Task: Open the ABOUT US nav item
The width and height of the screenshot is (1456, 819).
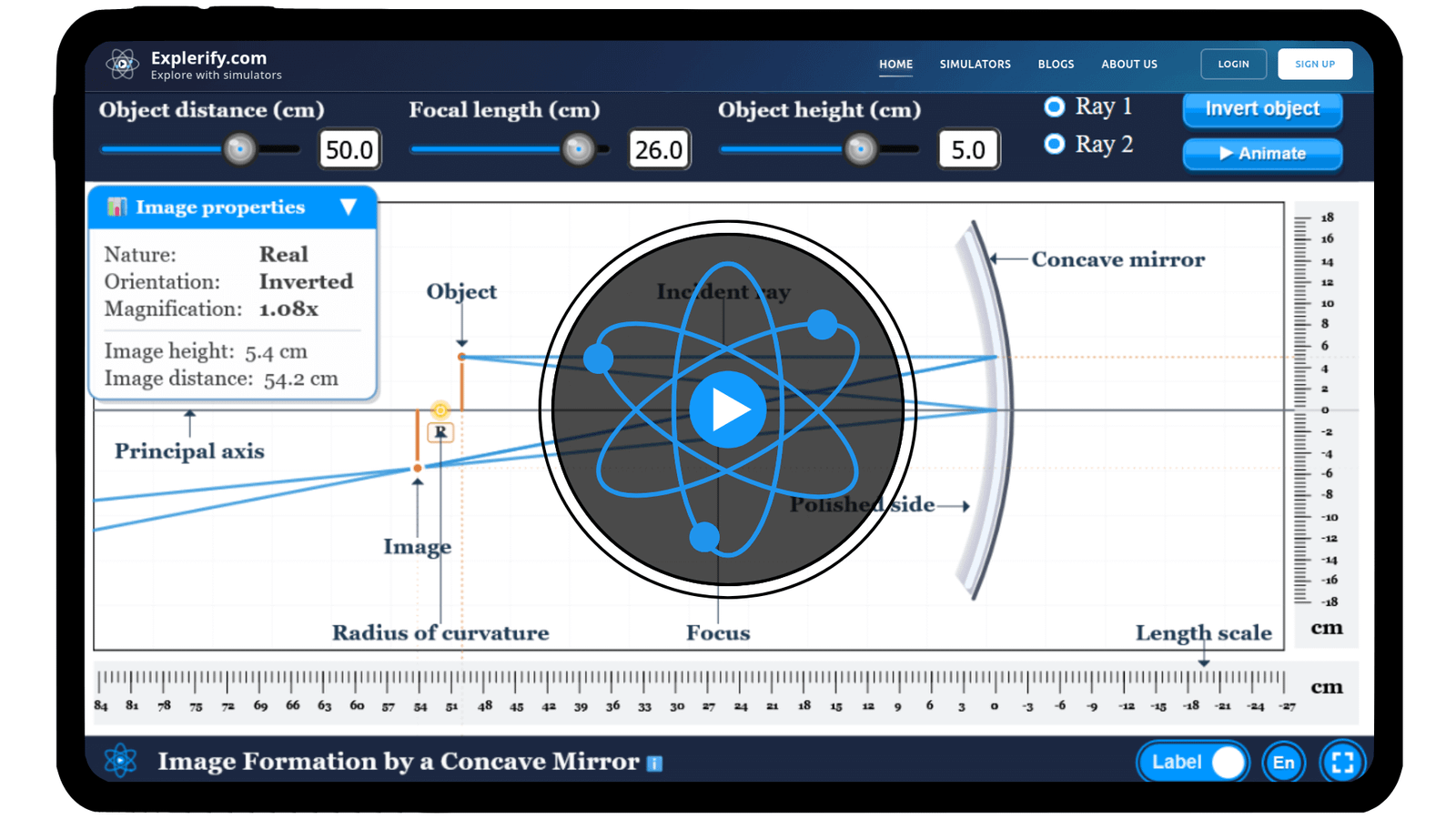Action: pyautogui.click(x=1129, y=65)
